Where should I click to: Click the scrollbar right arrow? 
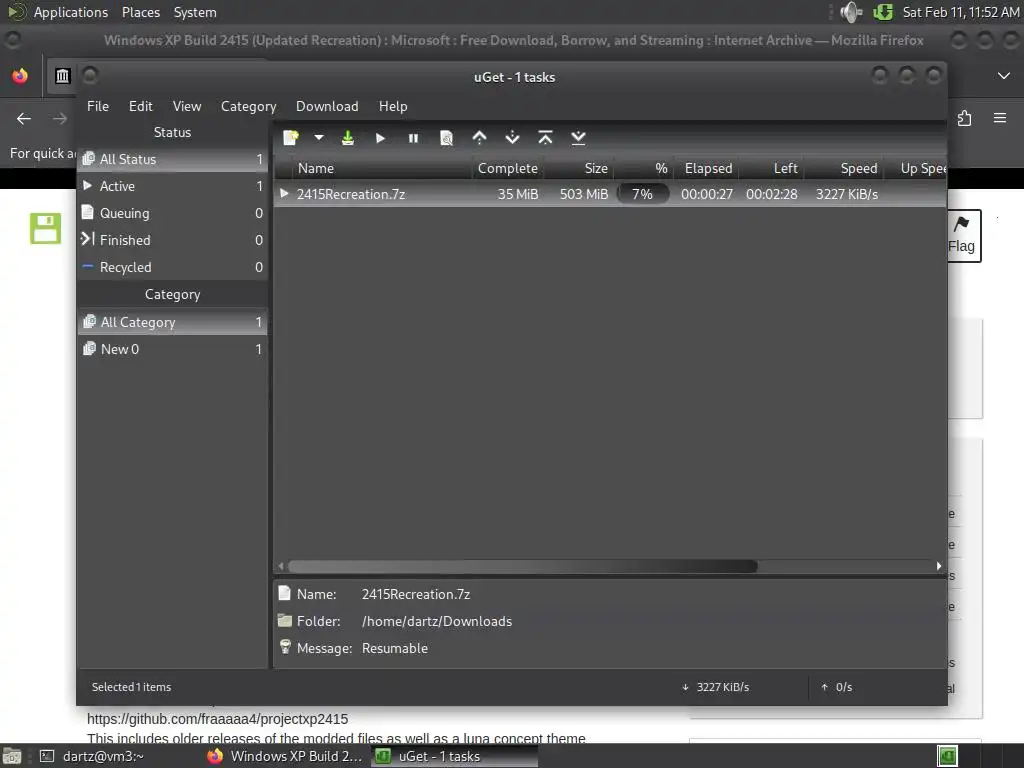pyautogui.click(x=939, y=566)
